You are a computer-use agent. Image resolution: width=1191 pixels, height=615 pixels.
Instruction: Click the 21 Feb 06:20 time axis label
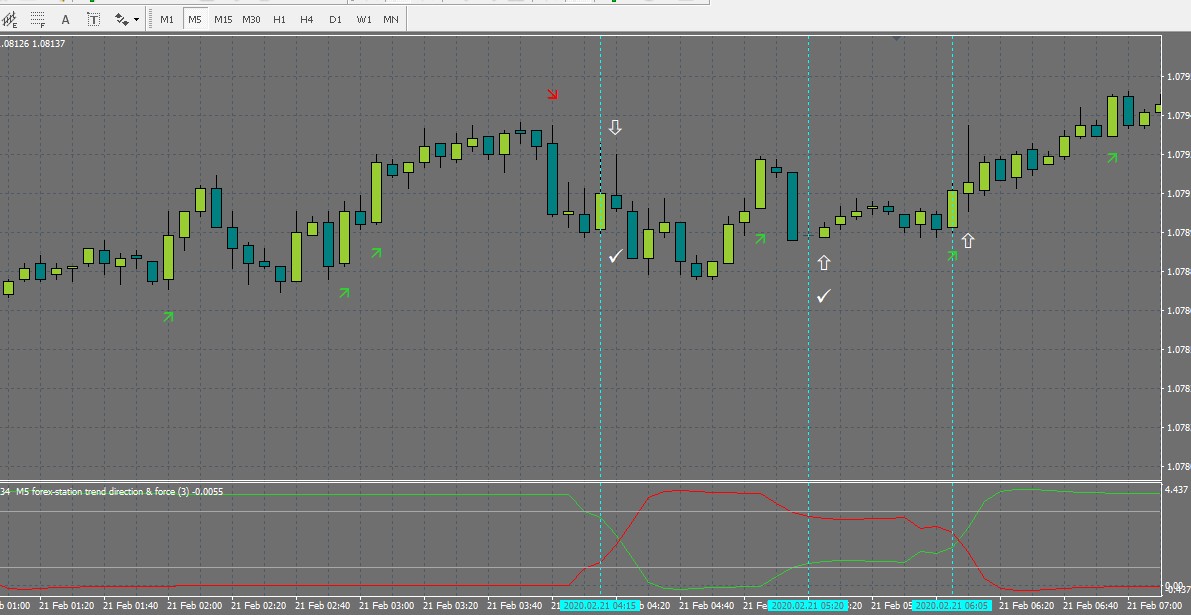pos(1028,606)
